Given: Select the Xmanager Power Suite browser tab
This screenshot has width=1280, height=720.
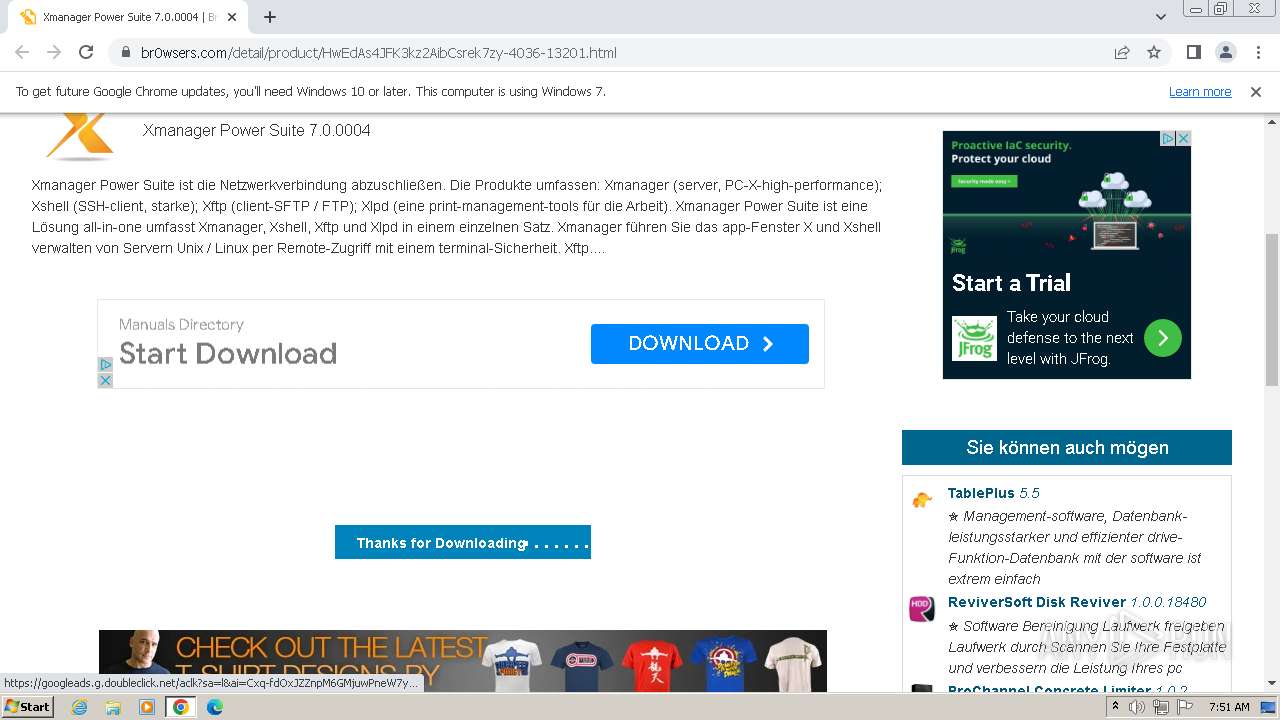Looking at the screenshot, I should (128, 17).
